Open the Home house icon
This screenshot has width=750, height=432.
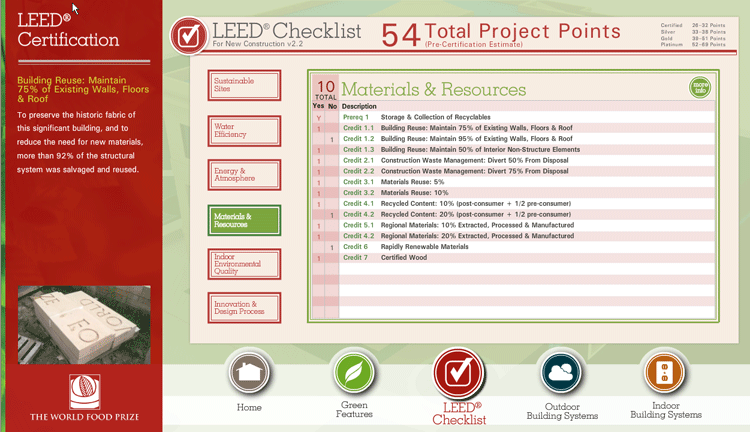(249, 372)
